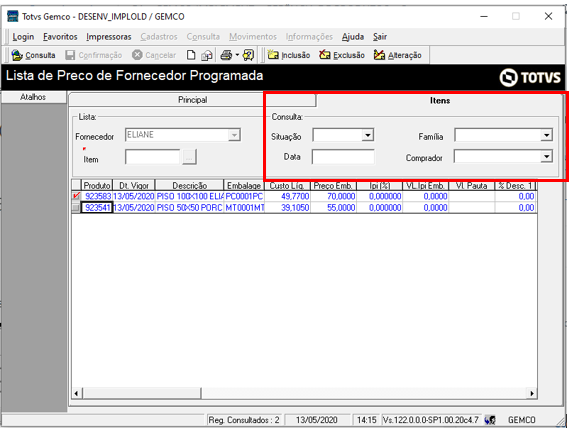The width and height of the screenshot is (569, 430).
Task: Click the Data input field
Action: pos(343,157)
